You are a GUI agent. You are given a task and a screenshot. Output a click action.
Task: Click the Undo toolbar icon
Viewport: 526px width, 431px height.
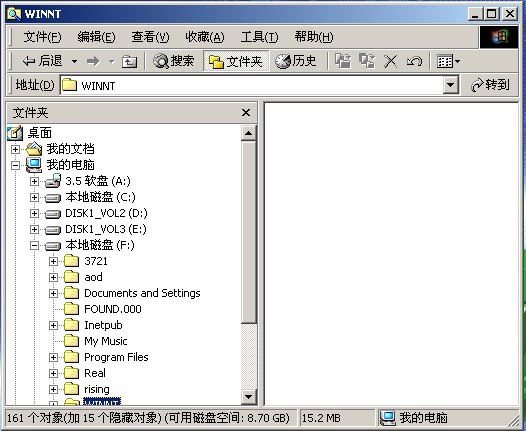(x=414, y=61)
